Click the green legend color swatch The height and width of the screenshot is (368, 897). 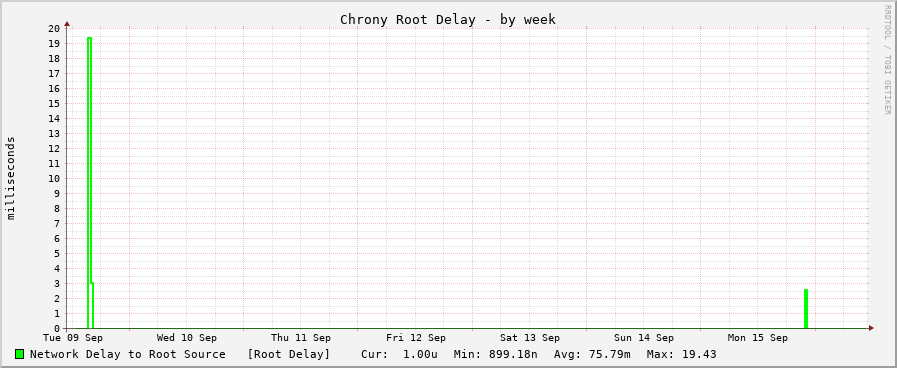tap(20, 354)
